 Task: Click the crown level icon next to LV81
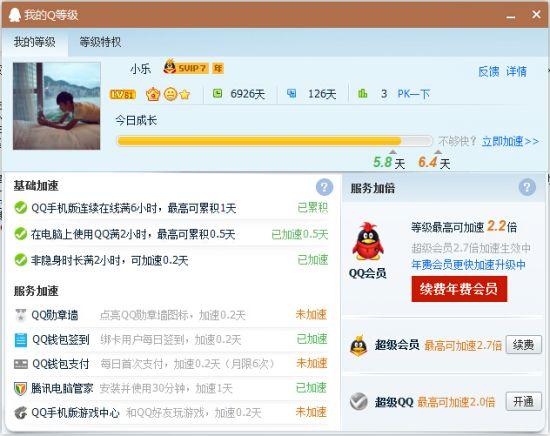click(153, 94)
